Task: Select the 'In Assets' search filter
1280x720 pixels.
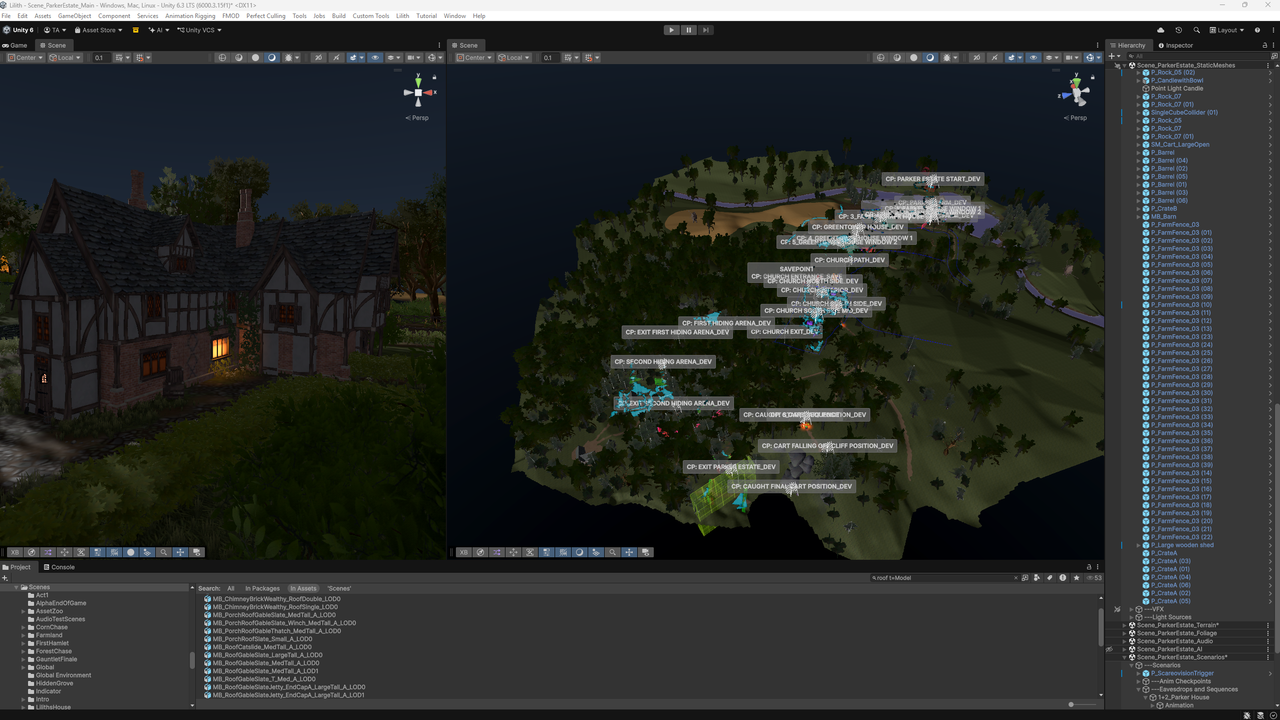Action: pos(303,588)
